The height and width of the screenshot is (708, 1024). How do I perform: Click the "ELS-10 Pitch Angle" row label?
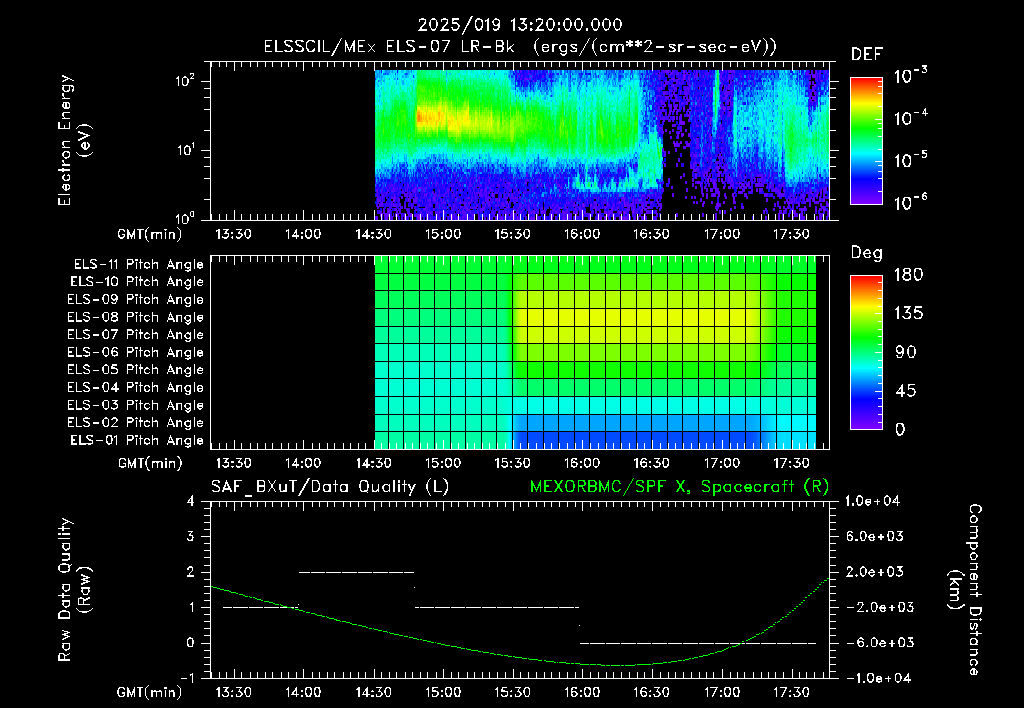(137, 282)
